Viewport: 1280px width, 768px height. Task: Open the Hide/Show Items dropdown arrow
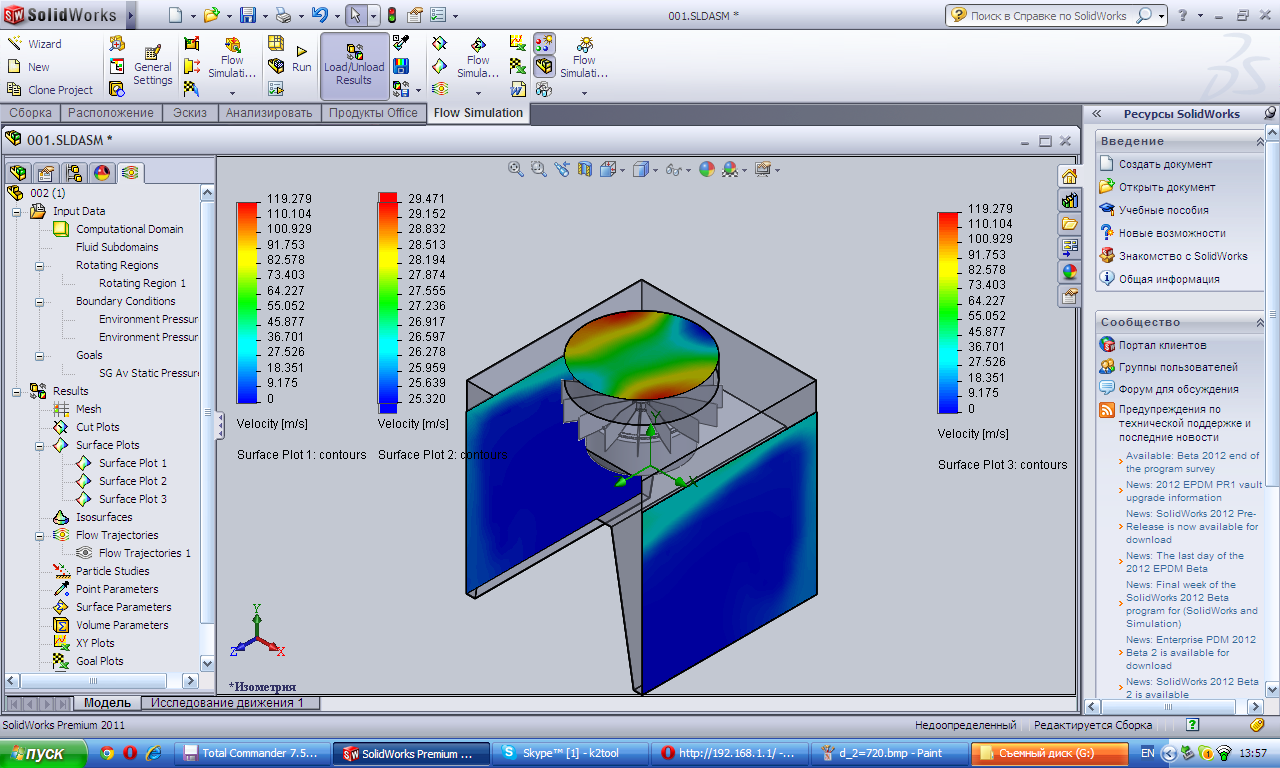(689, 171)
